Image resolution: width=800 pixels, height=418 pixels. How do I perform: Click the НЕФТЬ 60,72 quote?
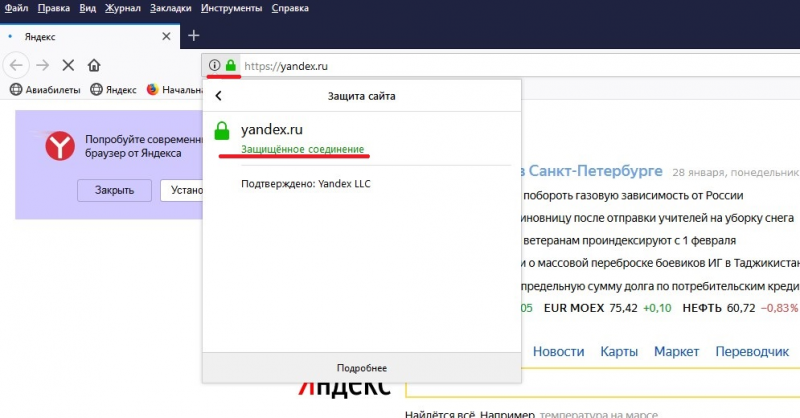tap(740, 308)
